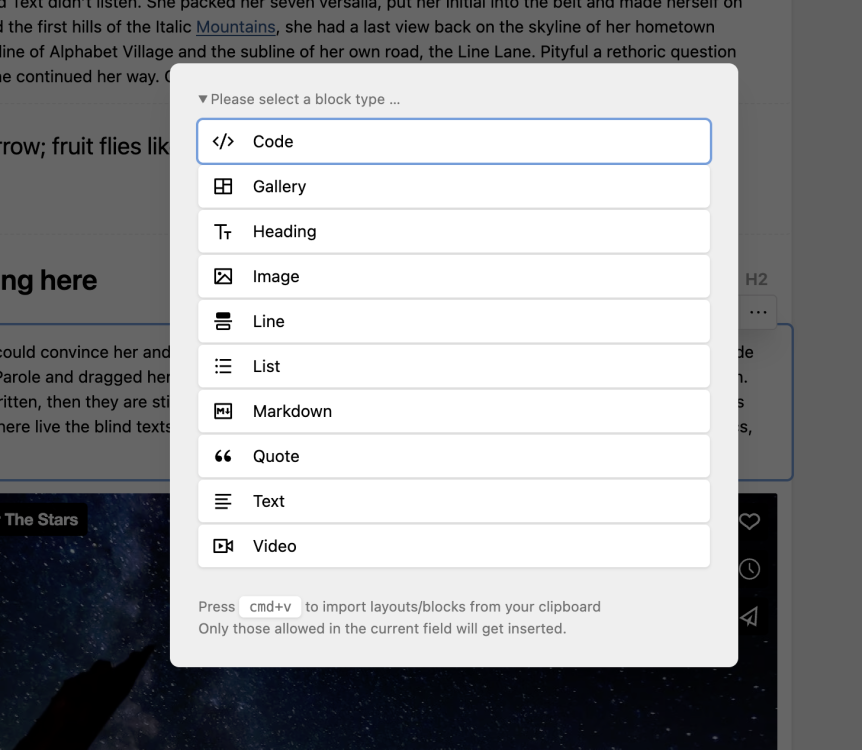This screenshot has height=750, width=862.
Task: Click the Watch Later clock icon
Action: click(x=749, y=569)
